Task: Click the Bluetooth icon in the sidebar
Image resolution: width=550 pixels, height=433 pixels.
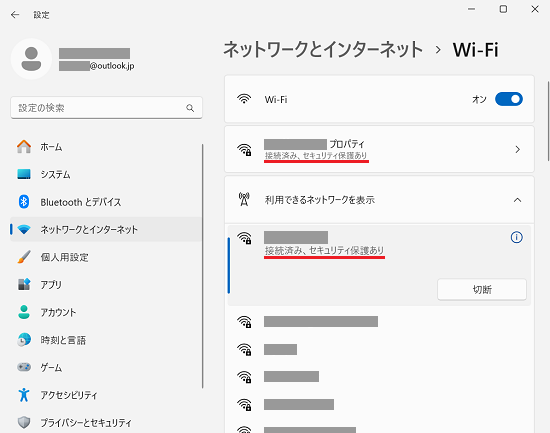Action: click(24, 202)
